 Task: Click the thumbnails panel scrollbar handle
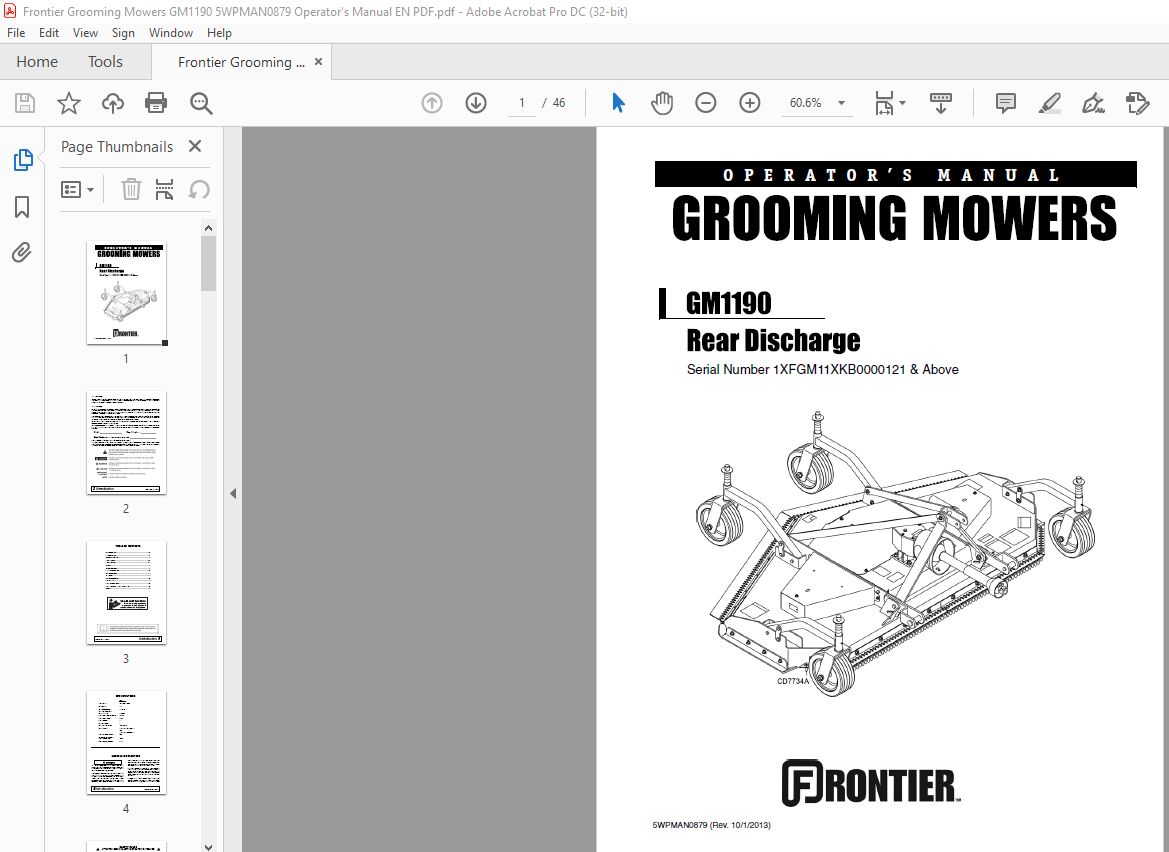coord(209,263)
